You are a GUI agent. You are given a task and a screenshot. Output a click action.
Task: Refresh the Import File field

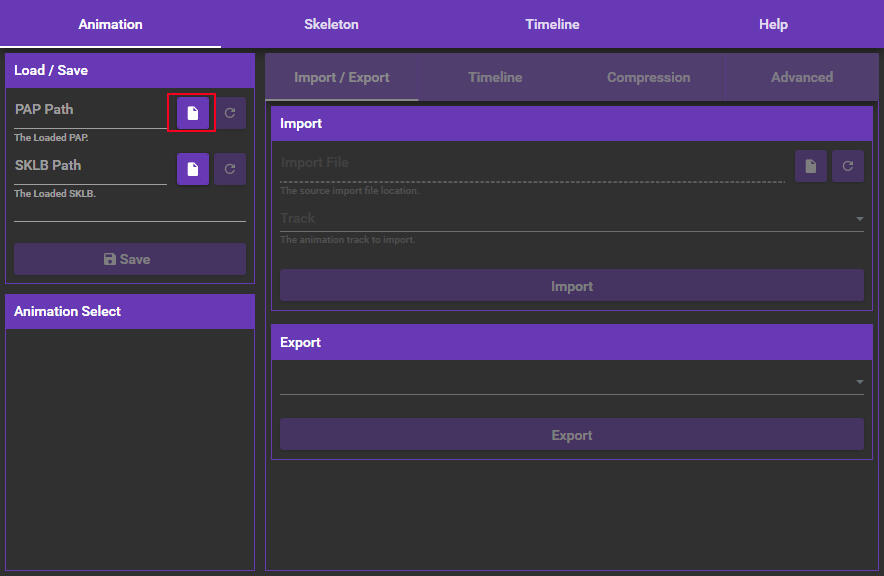coord(847,165)
